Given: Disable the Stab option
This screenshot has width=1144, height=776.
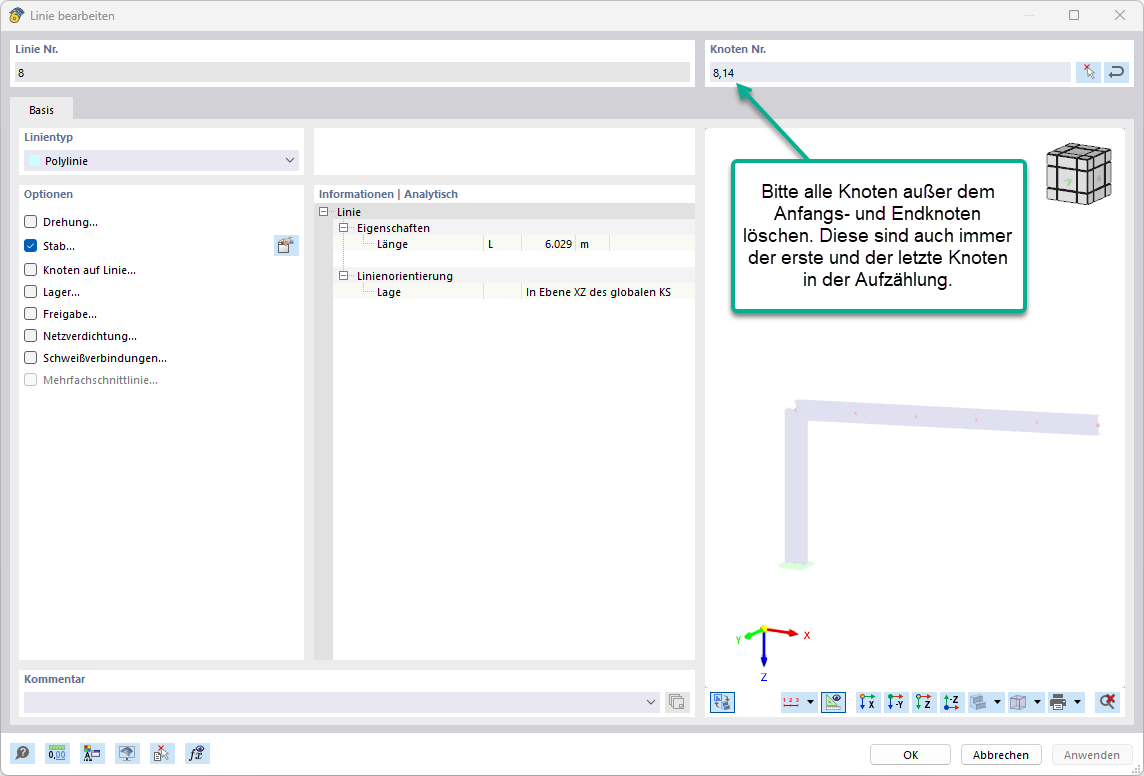Looking at the screenshot, I should pyautogui.click(x=30, y=245).
